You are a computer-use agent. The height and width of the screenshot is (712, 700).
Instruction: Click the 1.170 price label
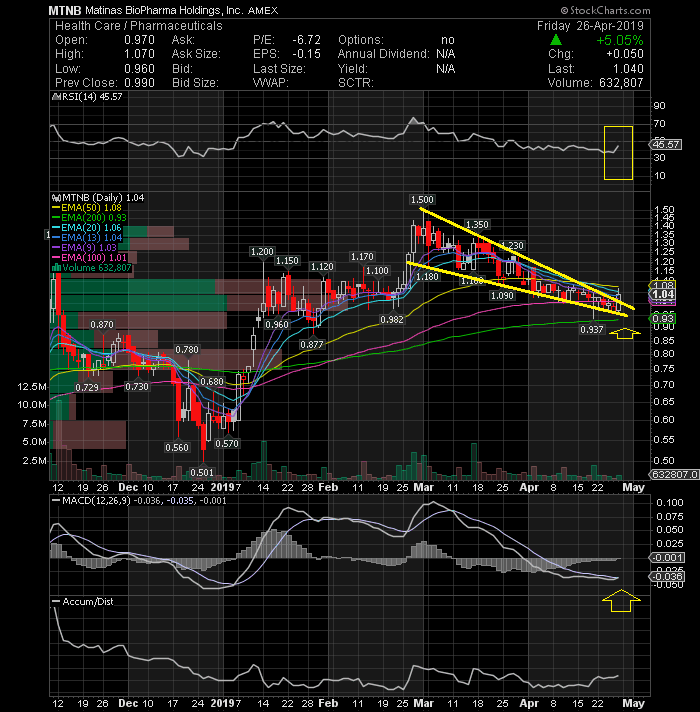pos(362,257)
